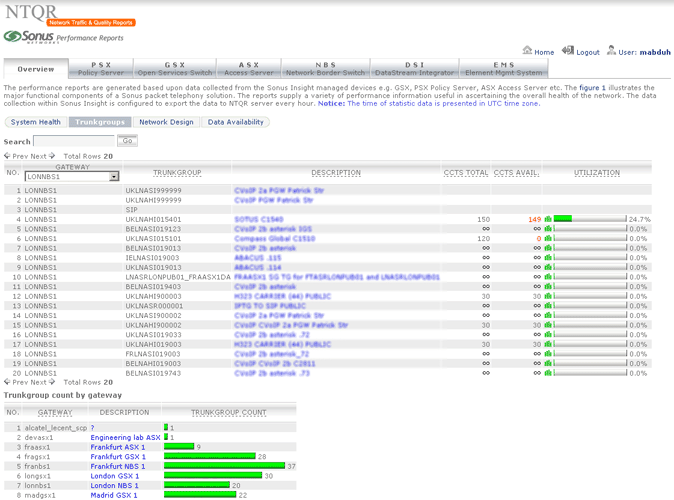Show the Data Availability sub-tab
The image size is (674, 500).
tap(236, 122)
